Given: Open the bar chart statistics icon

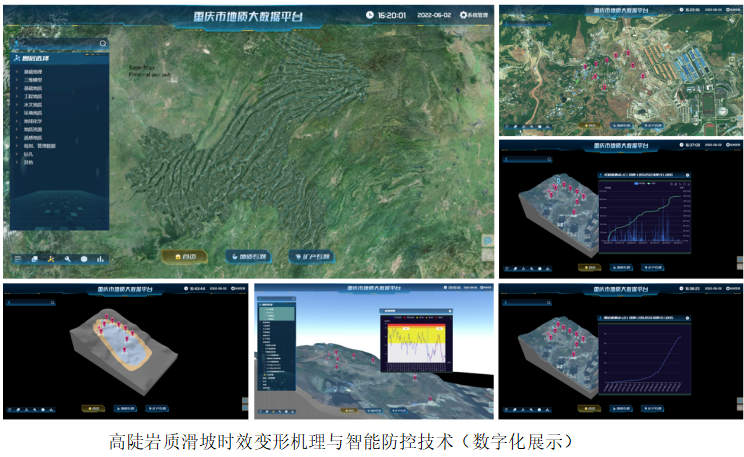Looking at the screenshot, I should (101, 260).
